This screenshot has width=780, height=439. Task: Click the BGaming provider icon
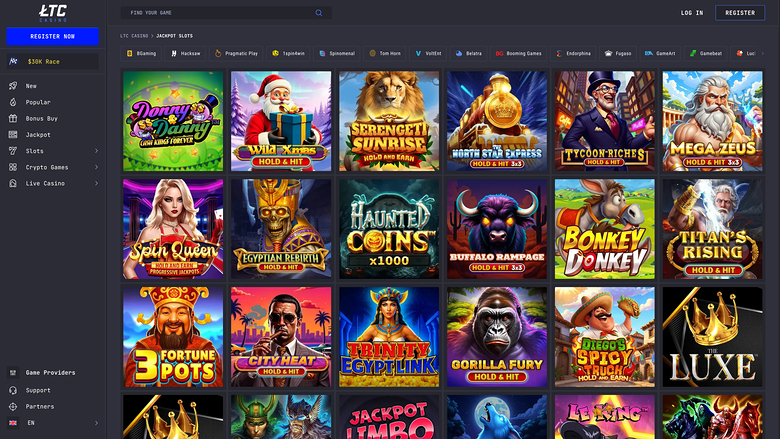click(129, 53)
